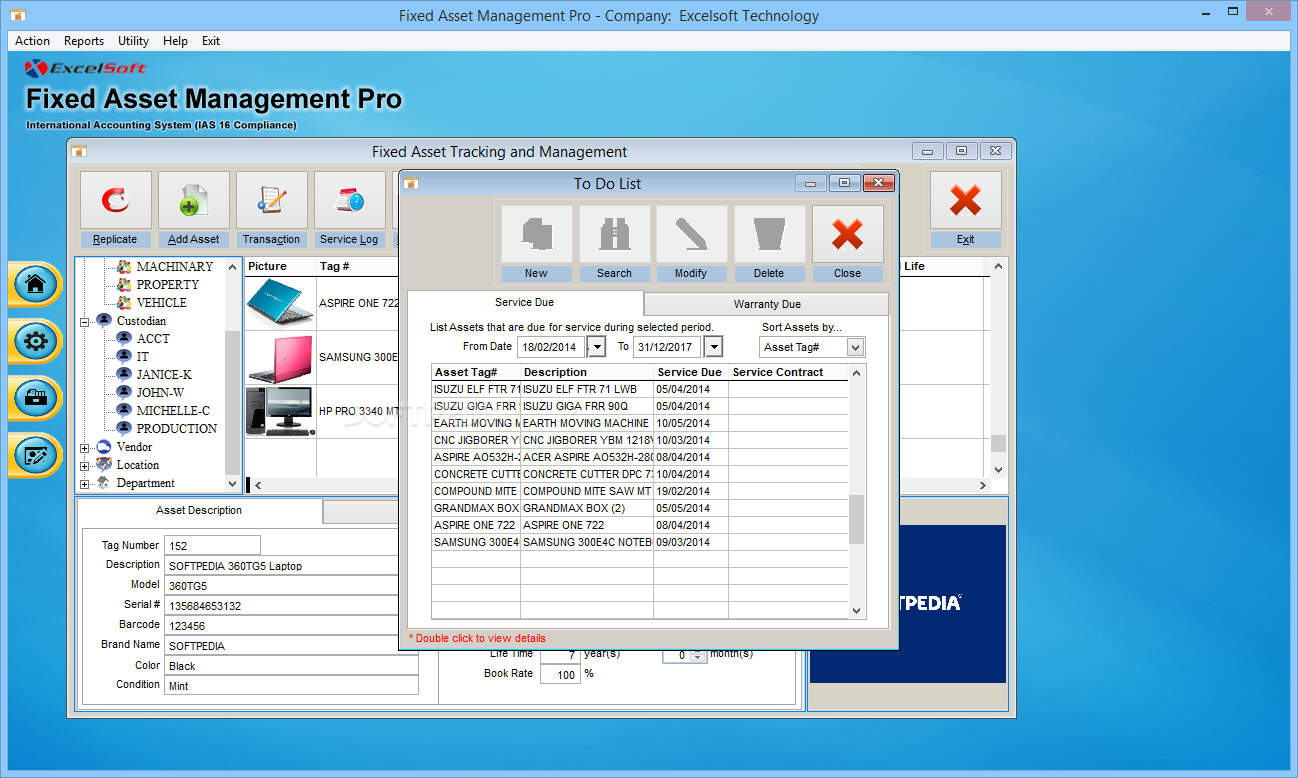The height and width of the screenshot is (778, 1298).
Task: Expand the Location tree node
Action: [x=85, y=466]
